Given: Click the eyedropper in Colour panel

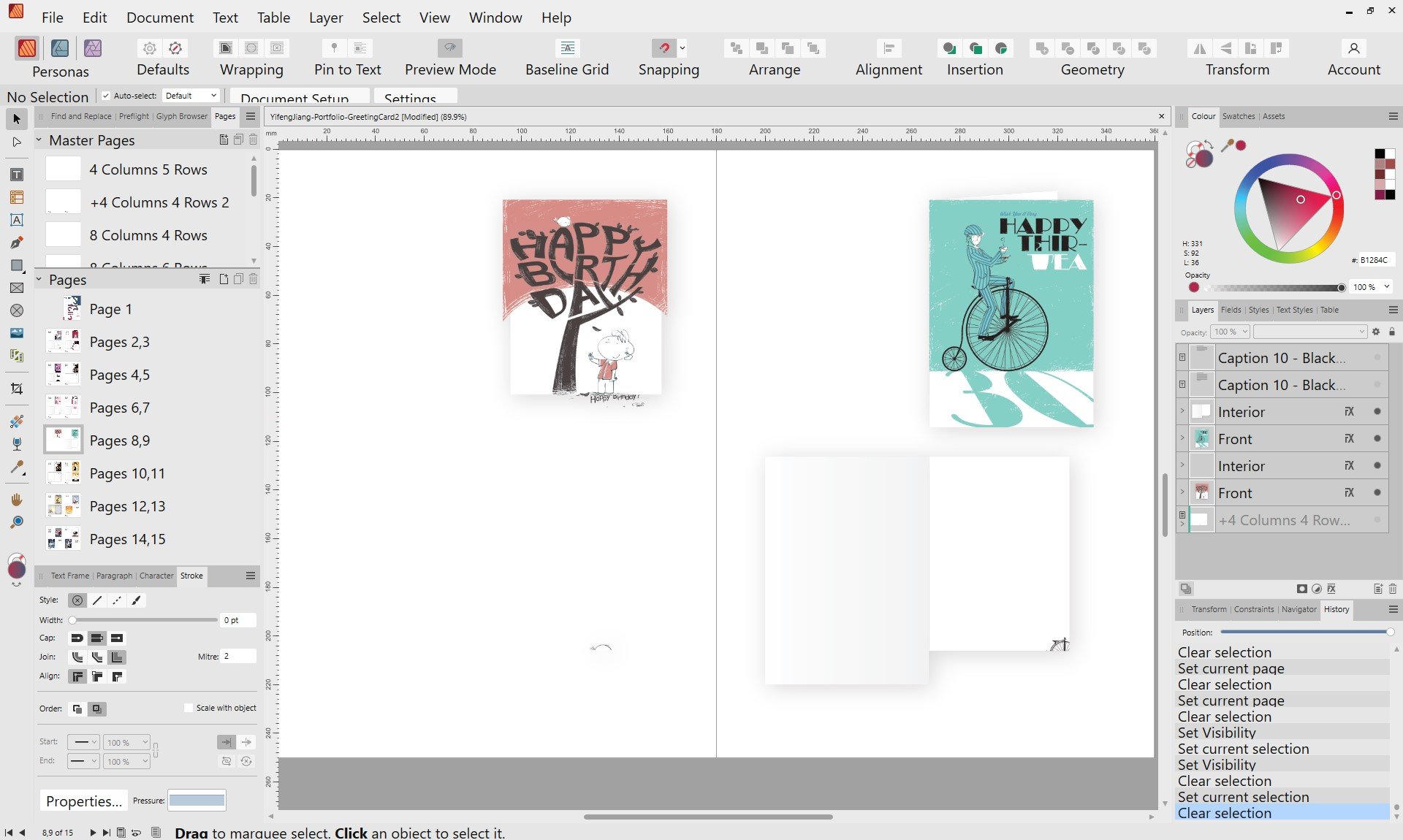Looking at the screenshot, I should click(1228, 145).
